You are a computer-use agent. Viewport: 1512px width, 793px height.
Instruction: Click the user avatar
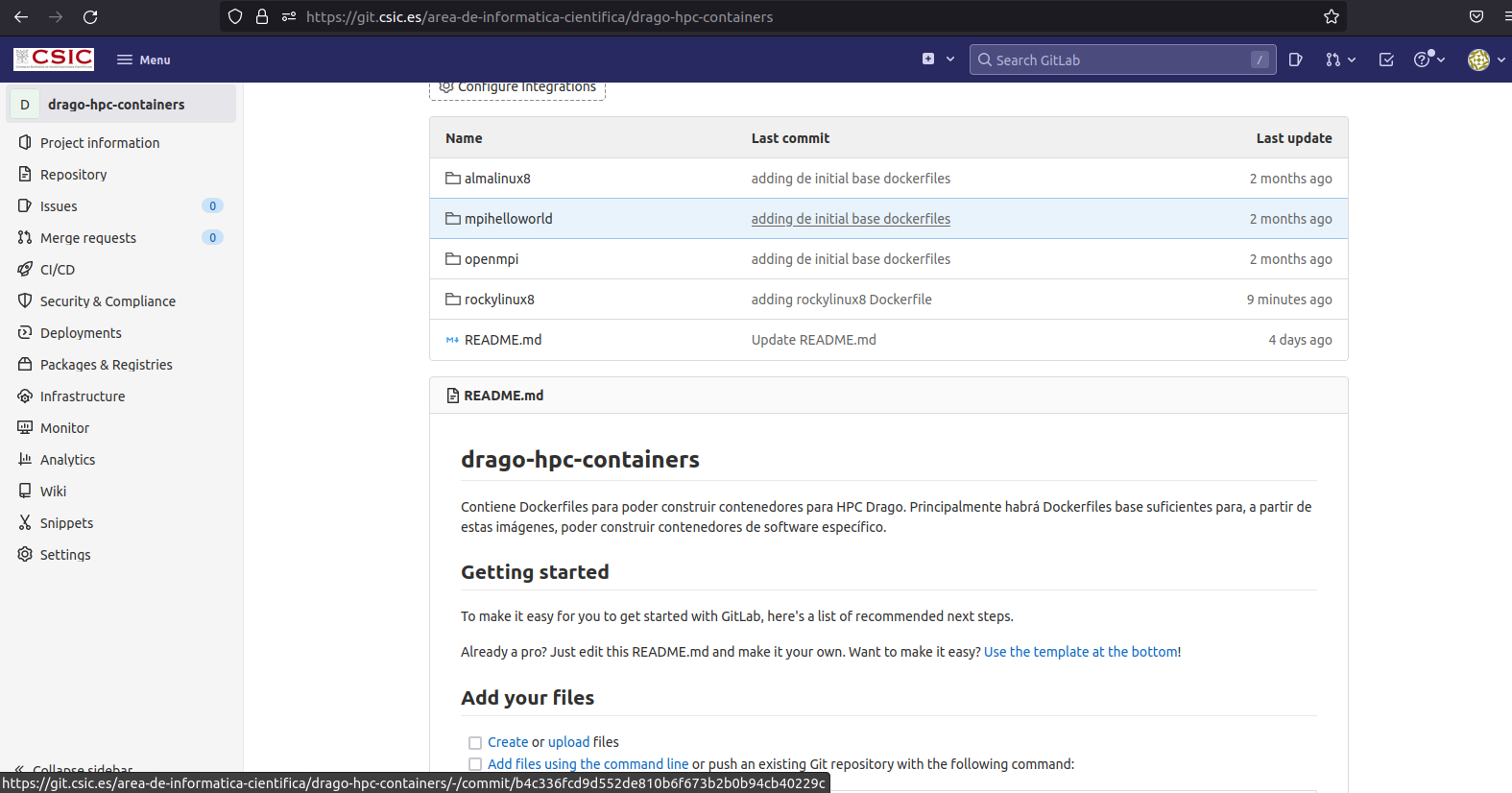[1478, 60]
